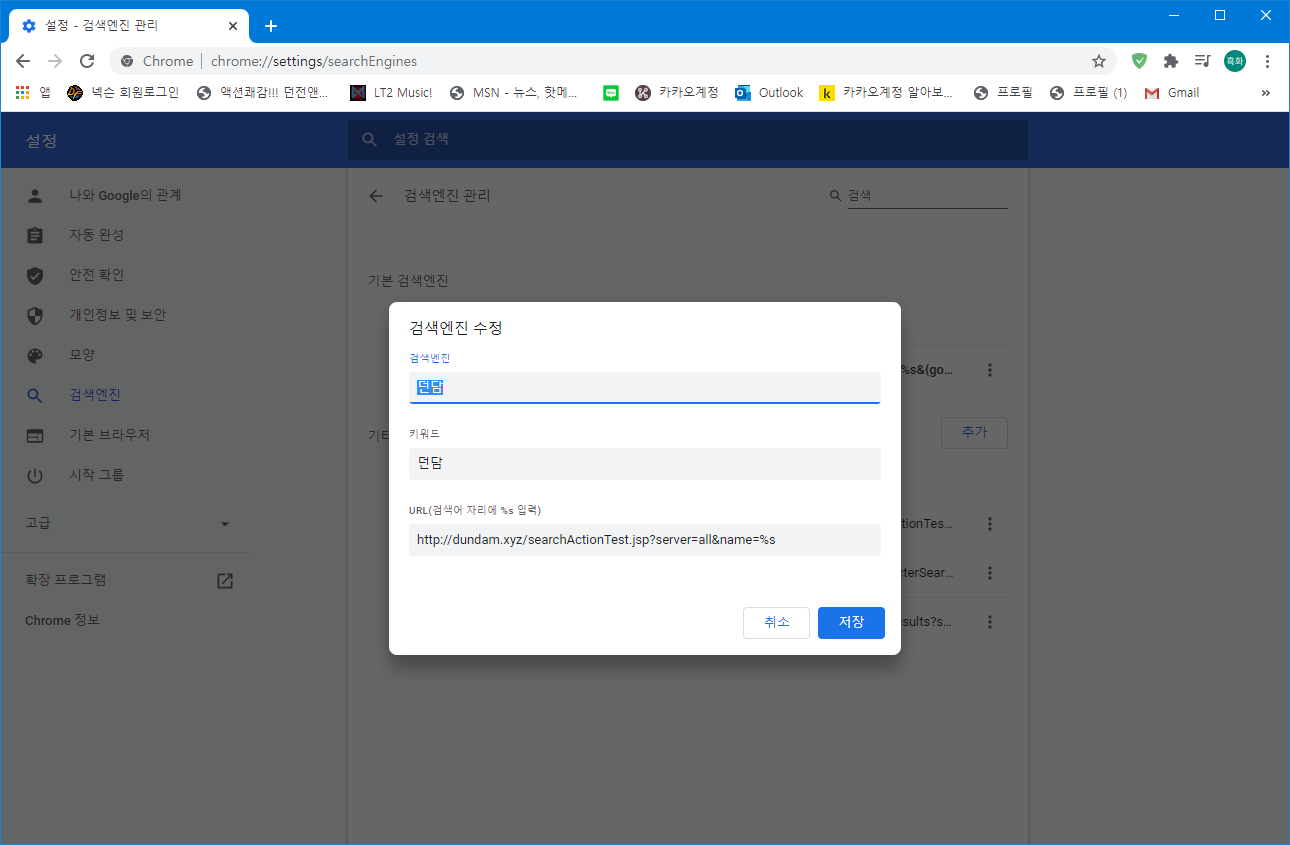The image size is (1290, 845).
Task: Show hidden bookmarks with chevron button
Action: (x=1265, y=93)
